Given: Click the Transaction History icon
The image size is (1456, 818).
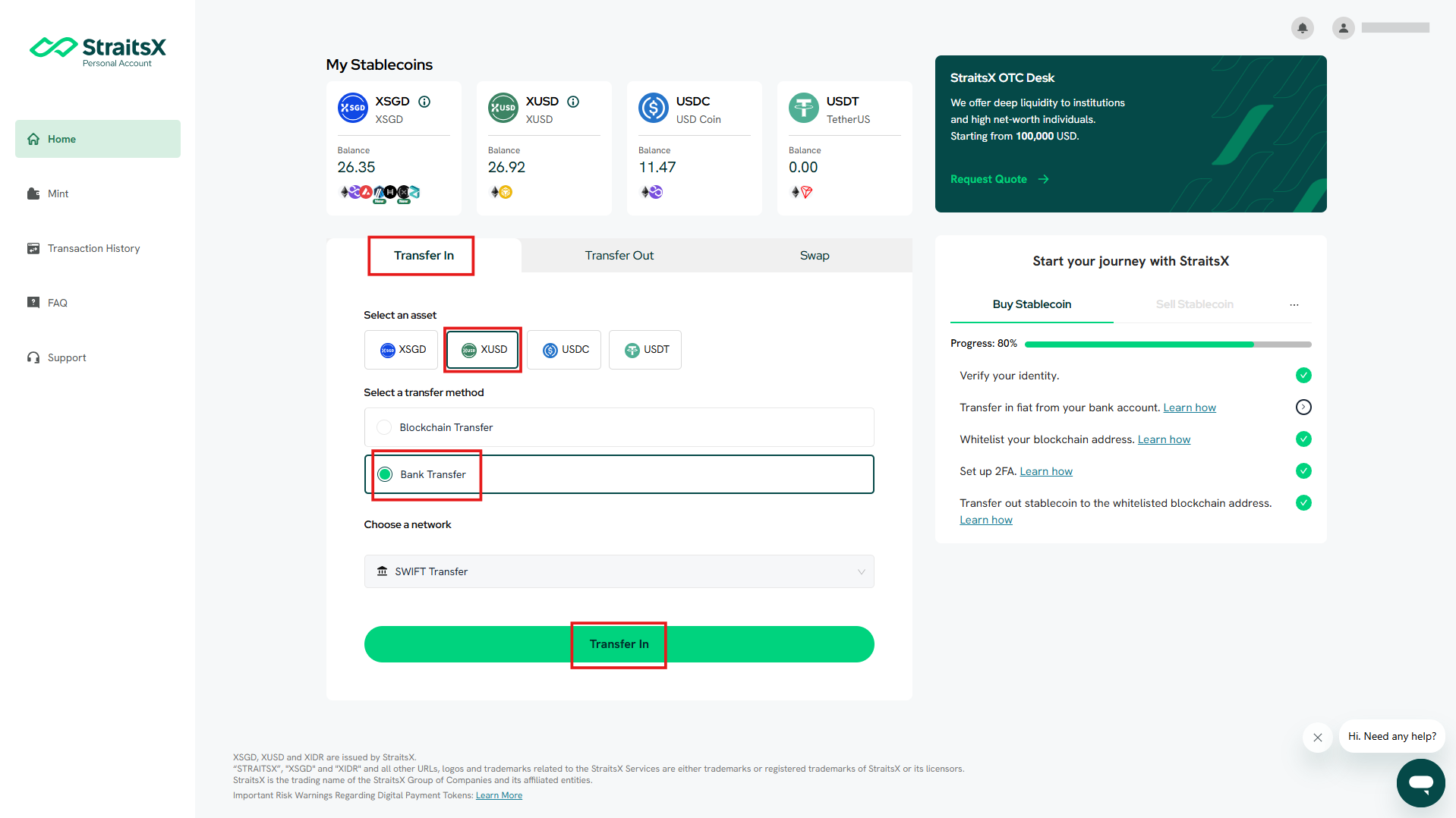Looking at the screenshot, I should tap(33, 248).
